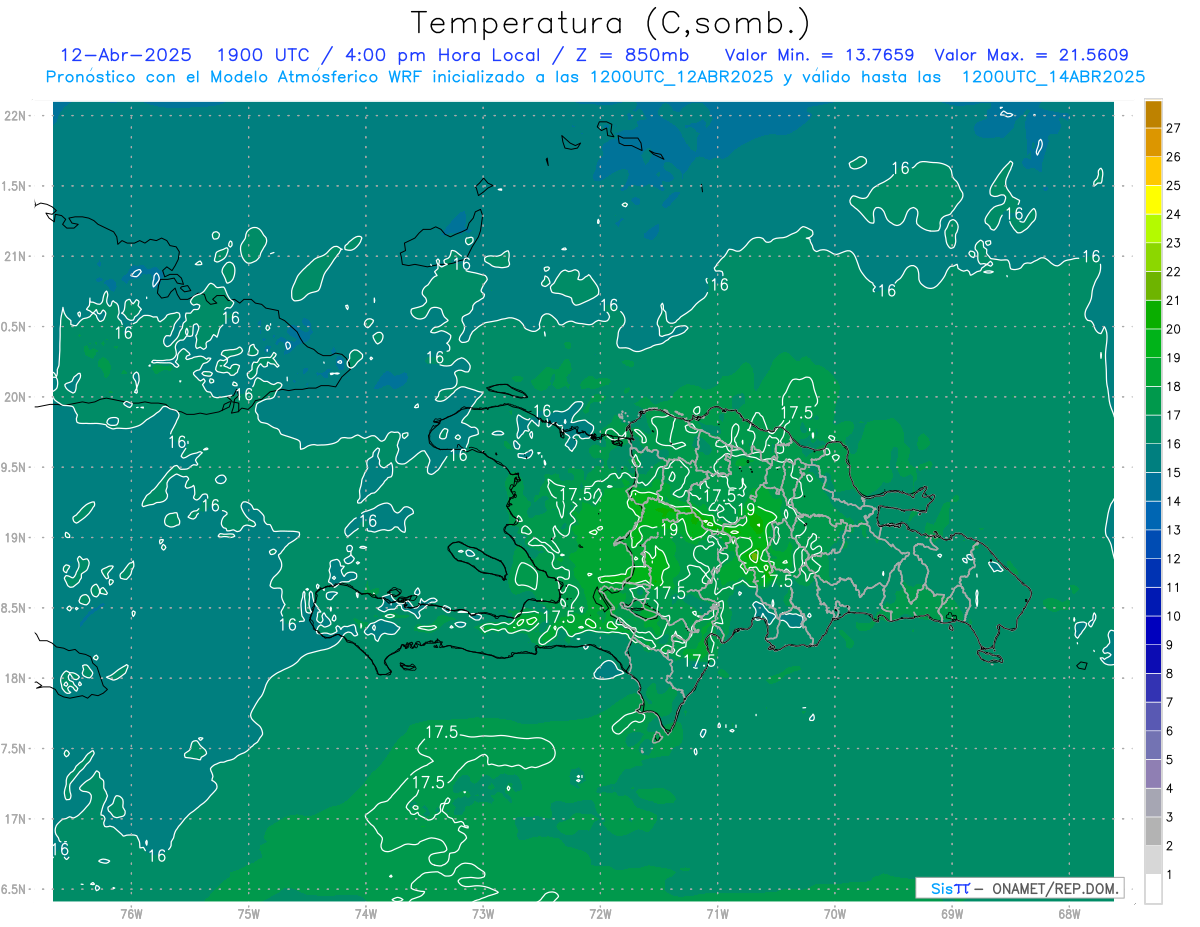Click the "Valor Min. = 13.7659" readout
The height and width of the screenshot is (927, 1200).
tap(819, 55)
